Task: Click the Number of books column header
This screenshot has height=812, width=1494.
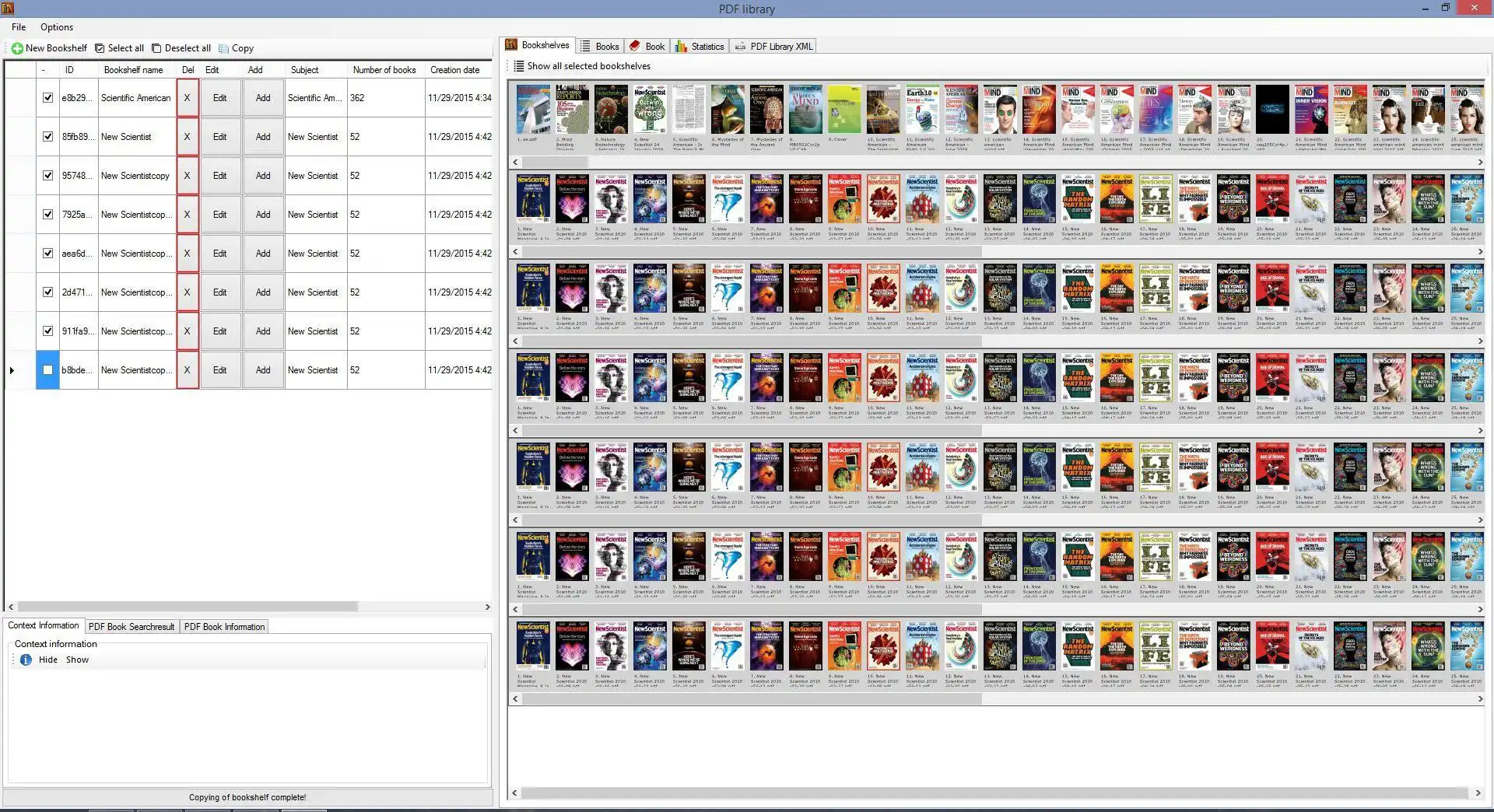Action: click(x=384, y=70)
